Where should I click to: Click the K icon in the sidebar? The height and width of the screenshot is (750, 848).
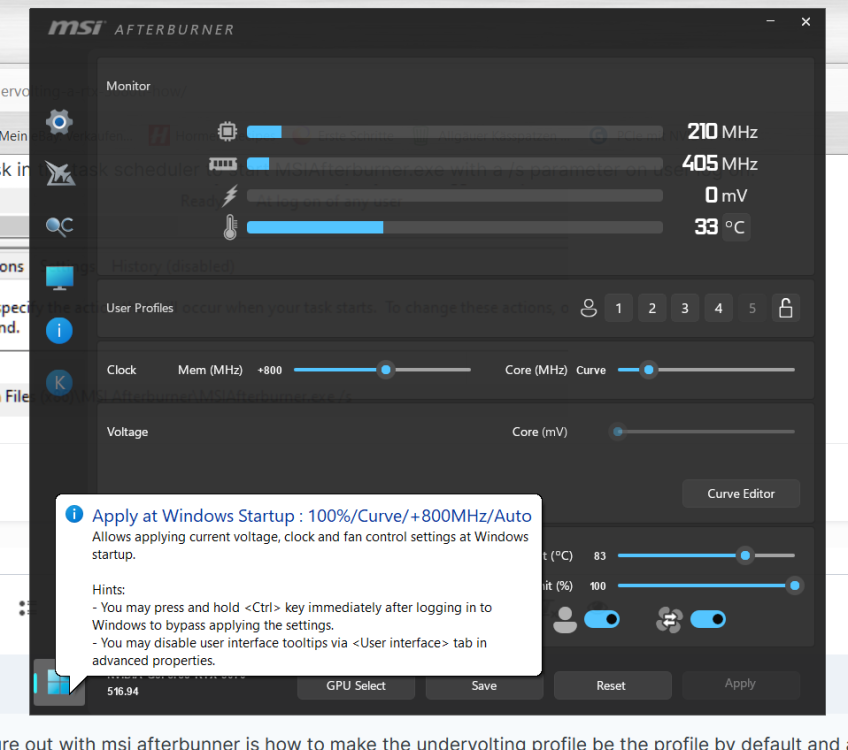(x=59, y=381)
